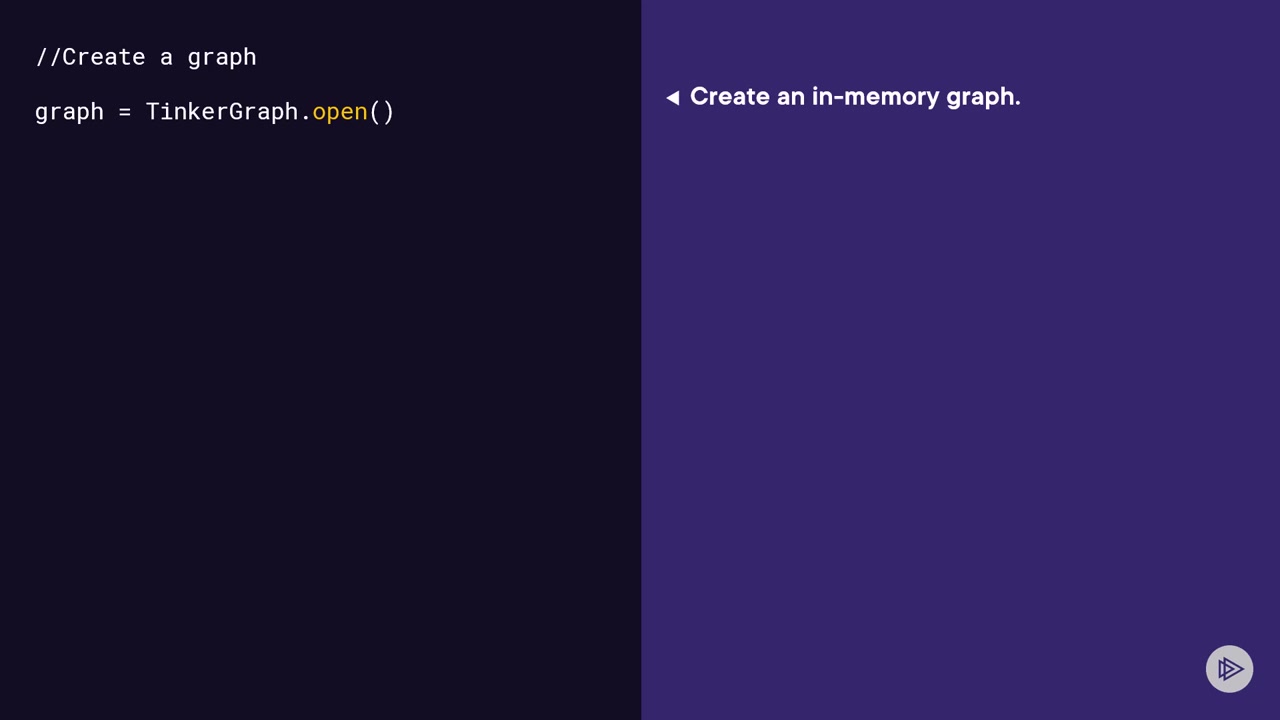The width and height of the screenshot is (1280, 720).
Task: Click the divider between the dark and purple panels
Action: point(641,360)
